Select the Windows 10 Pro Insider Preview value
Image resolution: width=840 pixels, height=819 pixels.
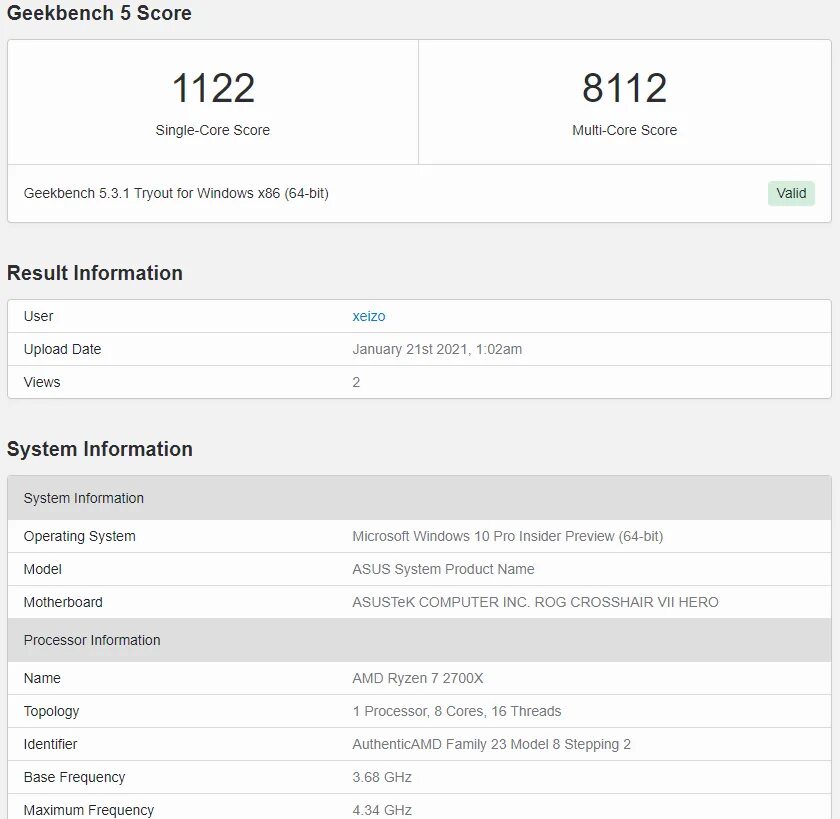[x=507, y=536]
